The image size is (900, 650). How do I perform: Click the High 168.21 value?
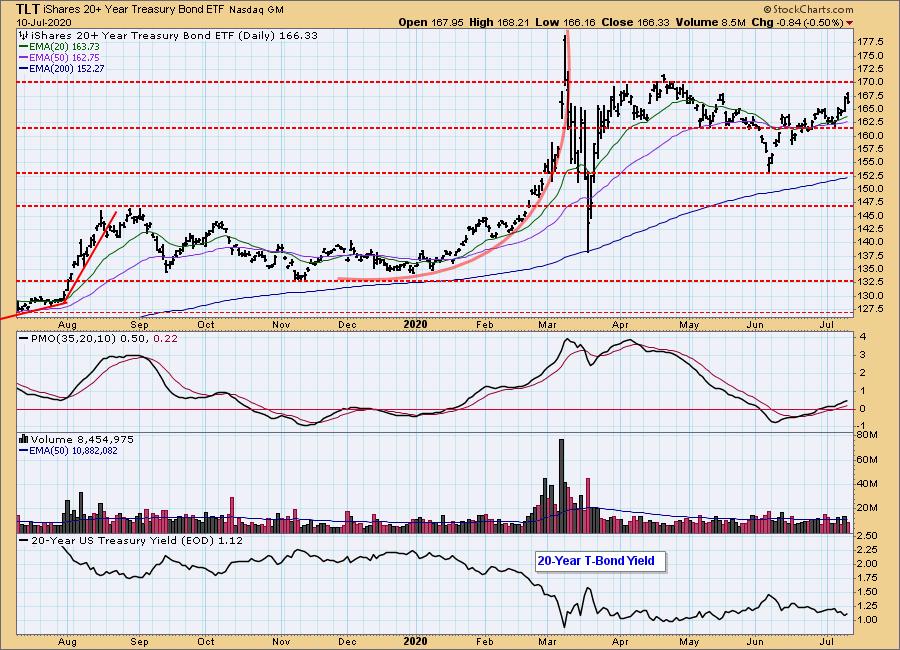pyautogui.click(x=499, y=22)
